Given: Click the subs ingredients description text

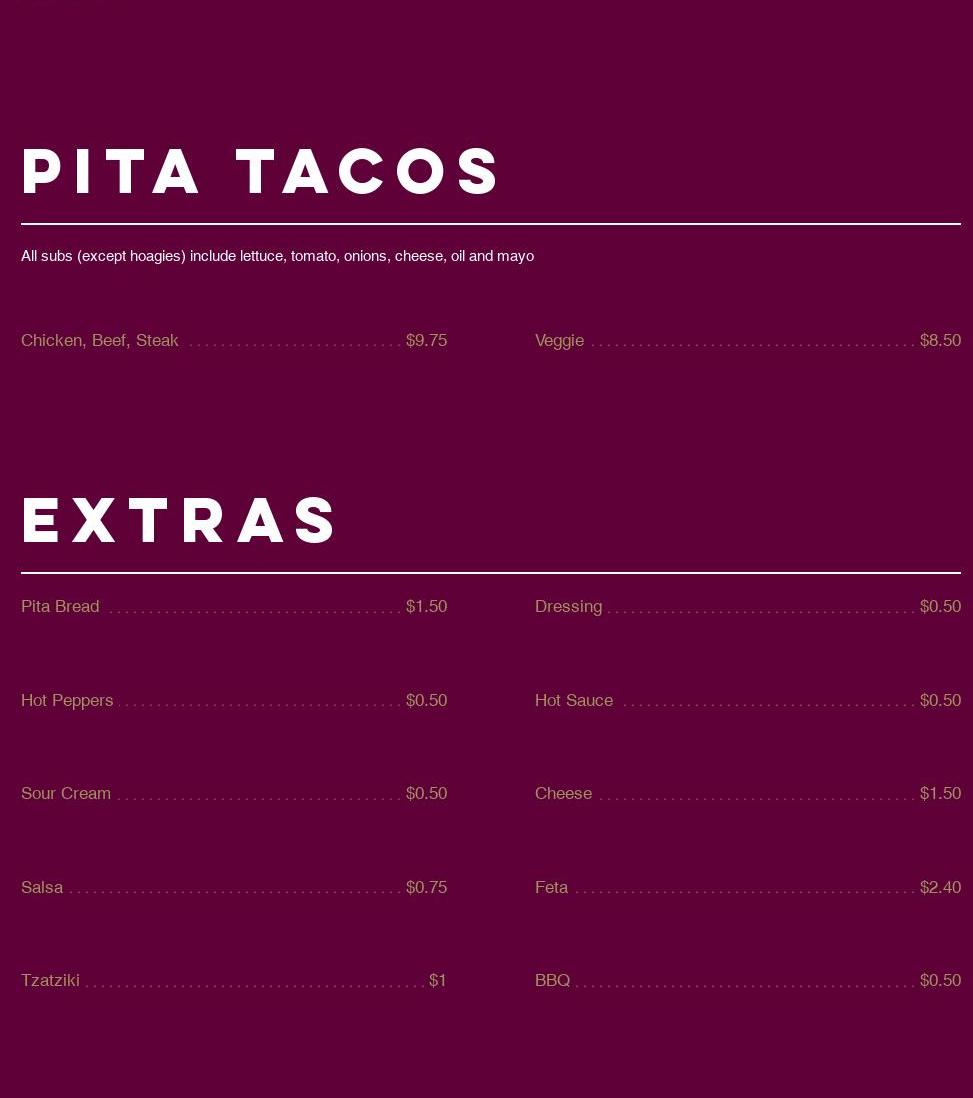Looking at the screenshot, I should point(277,256).
